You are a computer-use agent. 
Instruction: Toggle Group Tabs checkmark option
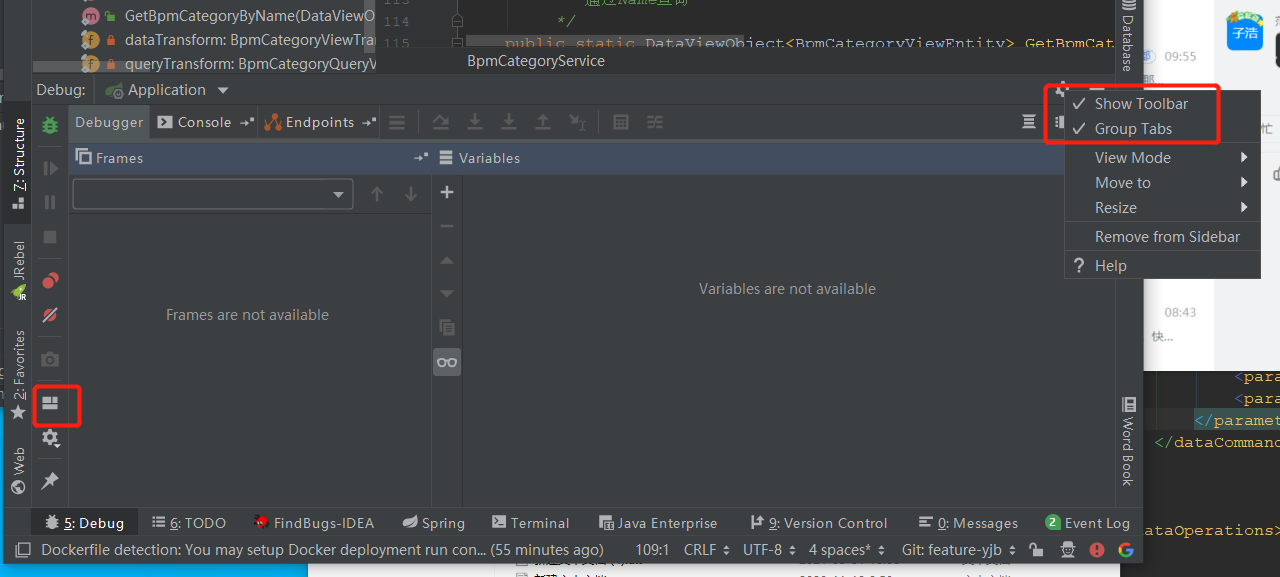[1133, 129]
